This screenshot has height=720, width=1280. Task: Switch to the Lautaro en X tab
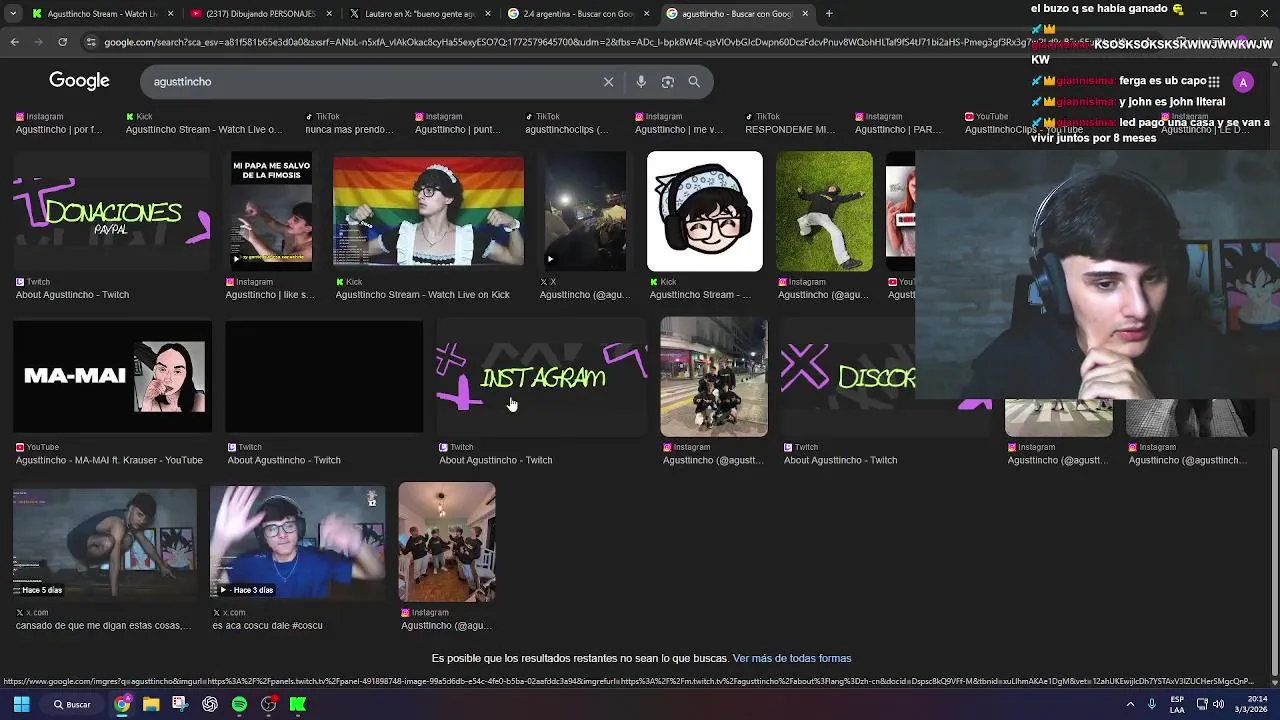[x=418, y=14]
